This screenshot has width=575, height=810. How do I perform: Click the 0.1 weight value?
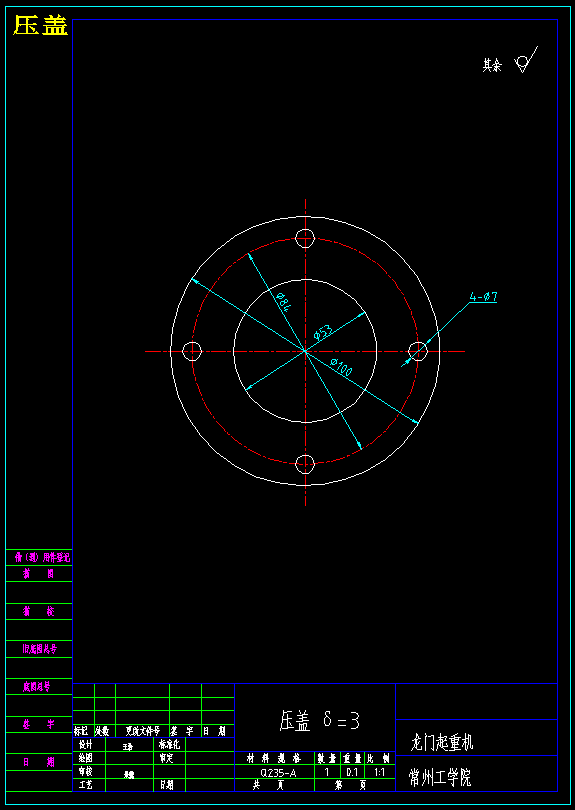coord(353,773)
